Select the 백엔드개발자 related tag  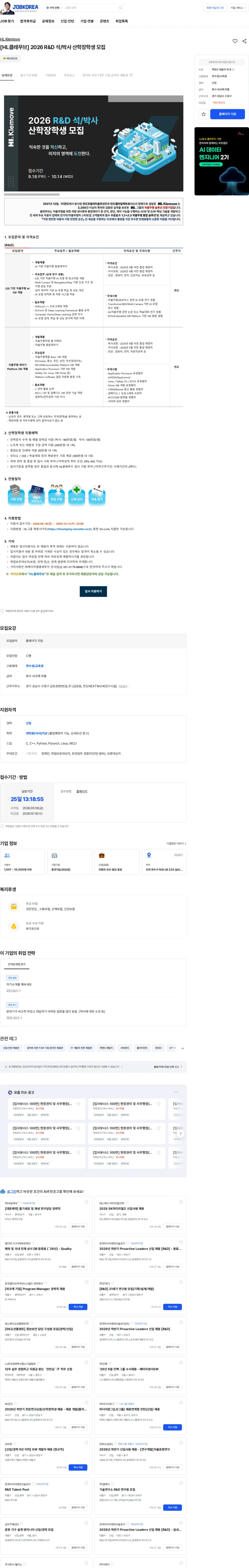click(106, 1048)
